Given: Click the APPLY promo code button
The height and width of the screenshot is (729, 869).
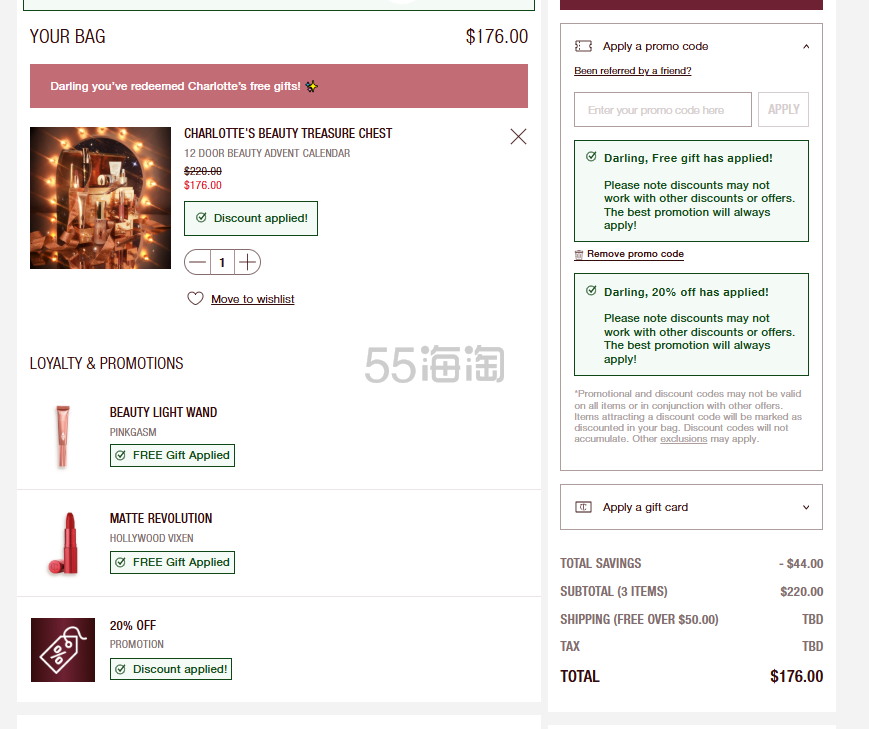Looking at the screenshot, I should click(x=783, y=110).
